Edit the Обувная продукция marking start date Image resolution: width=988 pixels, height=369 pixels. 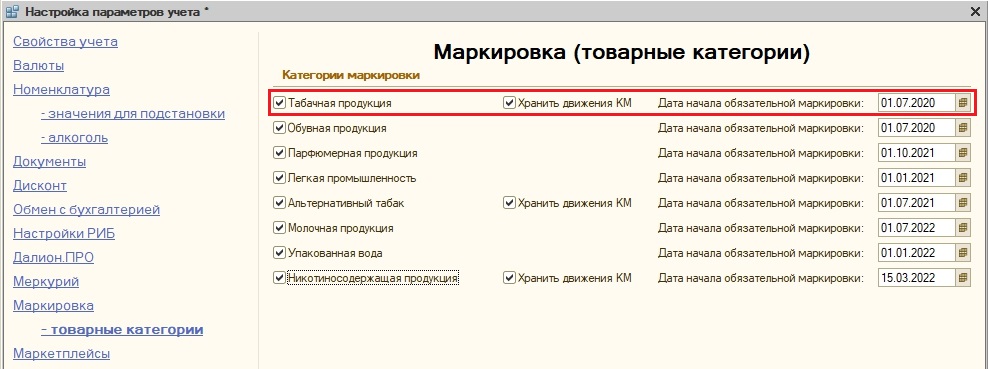coord(917,128)
